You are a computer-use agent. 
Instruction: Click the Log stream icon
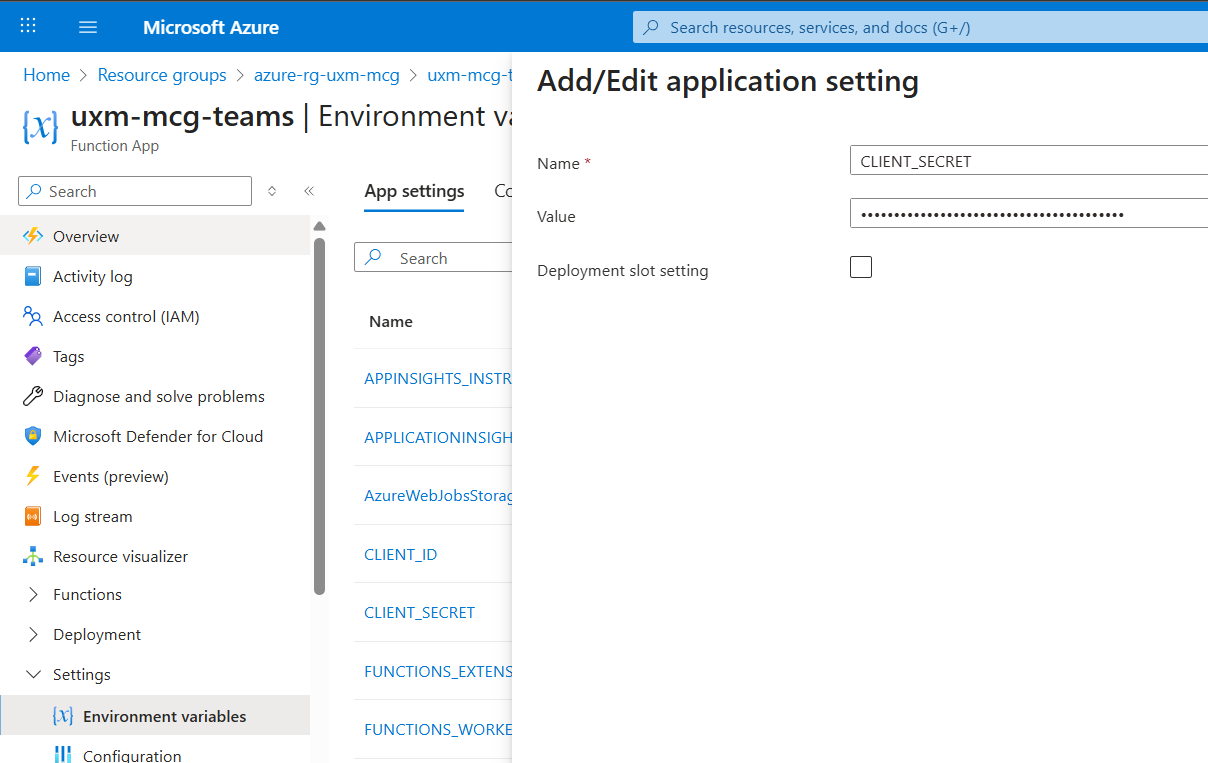(33, 517)
